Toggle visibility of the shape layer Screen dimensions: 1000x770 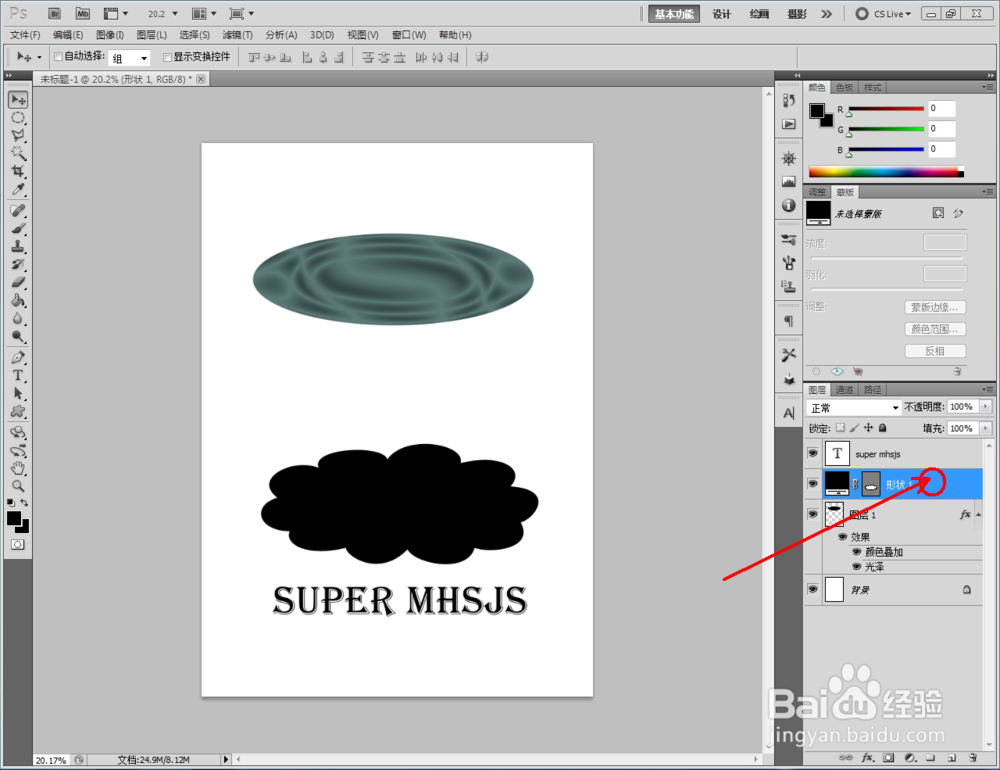tap(812, 484)
